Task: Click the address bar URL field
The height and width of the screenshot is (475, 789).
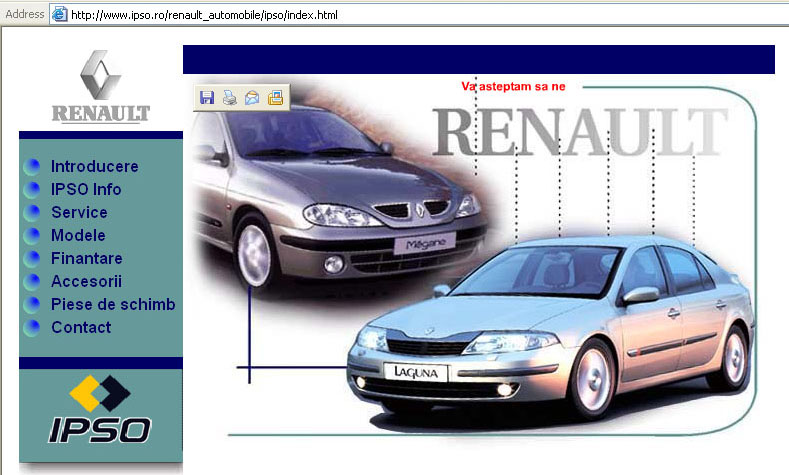Action: pyautogui.click(x=419, y=15)
